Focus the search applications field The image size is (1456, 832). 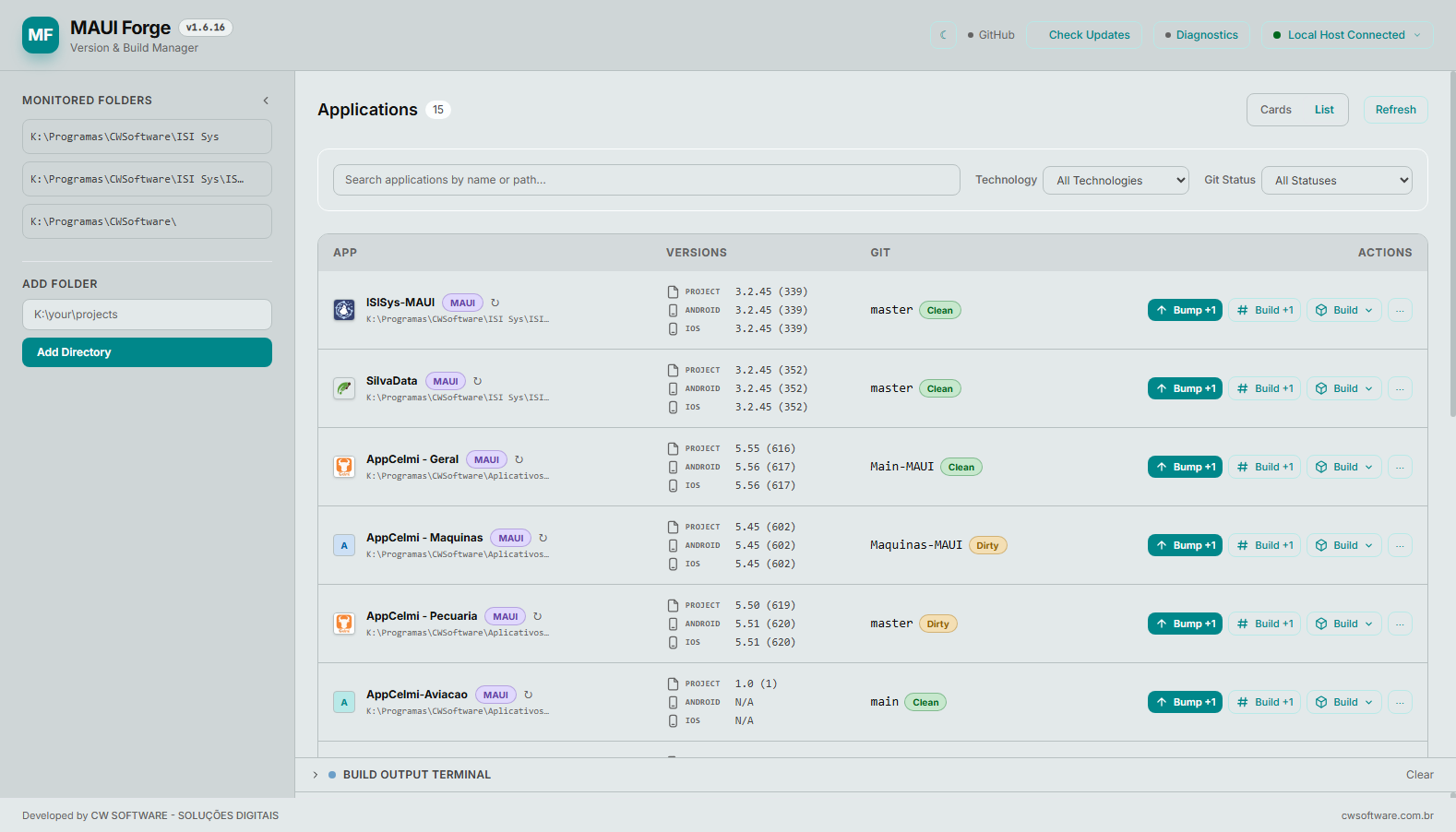(647, 180)
